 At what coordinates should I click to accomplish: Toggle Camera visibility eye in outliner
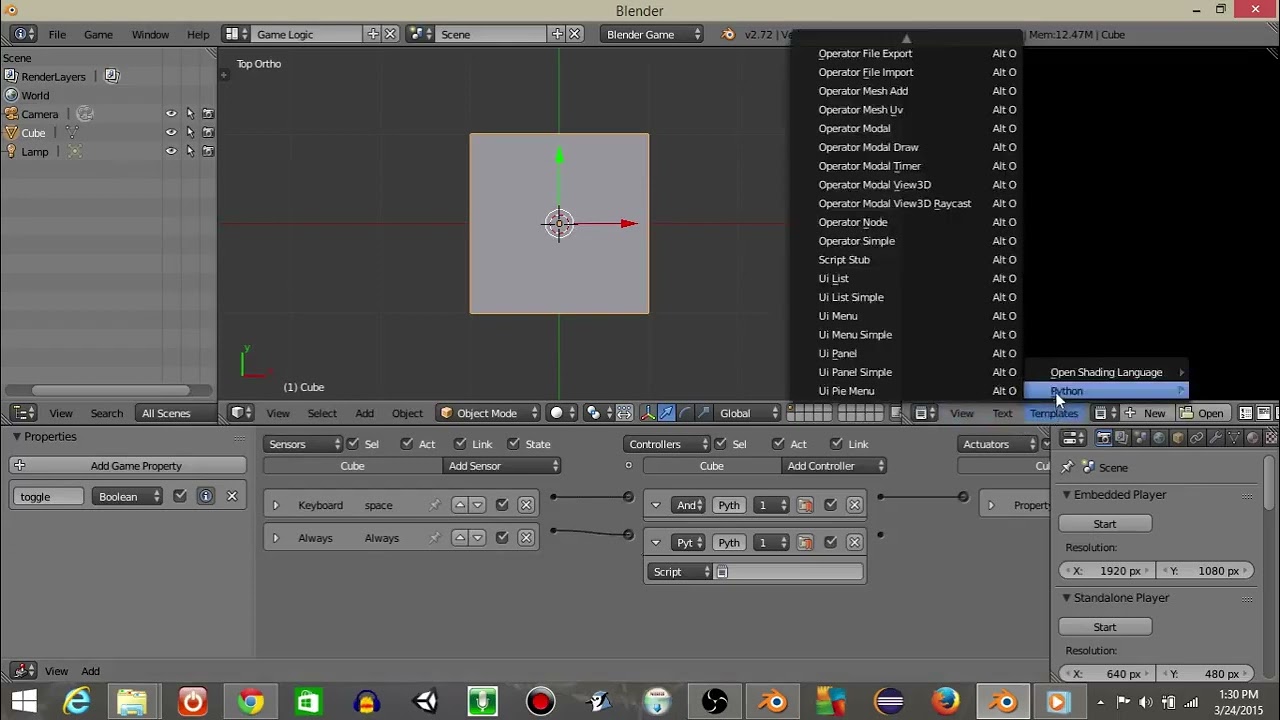[171, 114]
